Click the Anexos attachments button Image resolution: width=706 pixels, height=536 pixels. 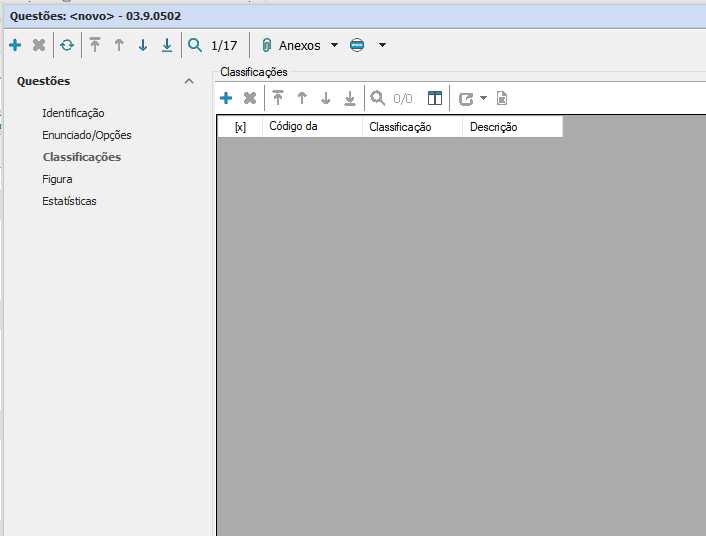[x=291, y=45]
